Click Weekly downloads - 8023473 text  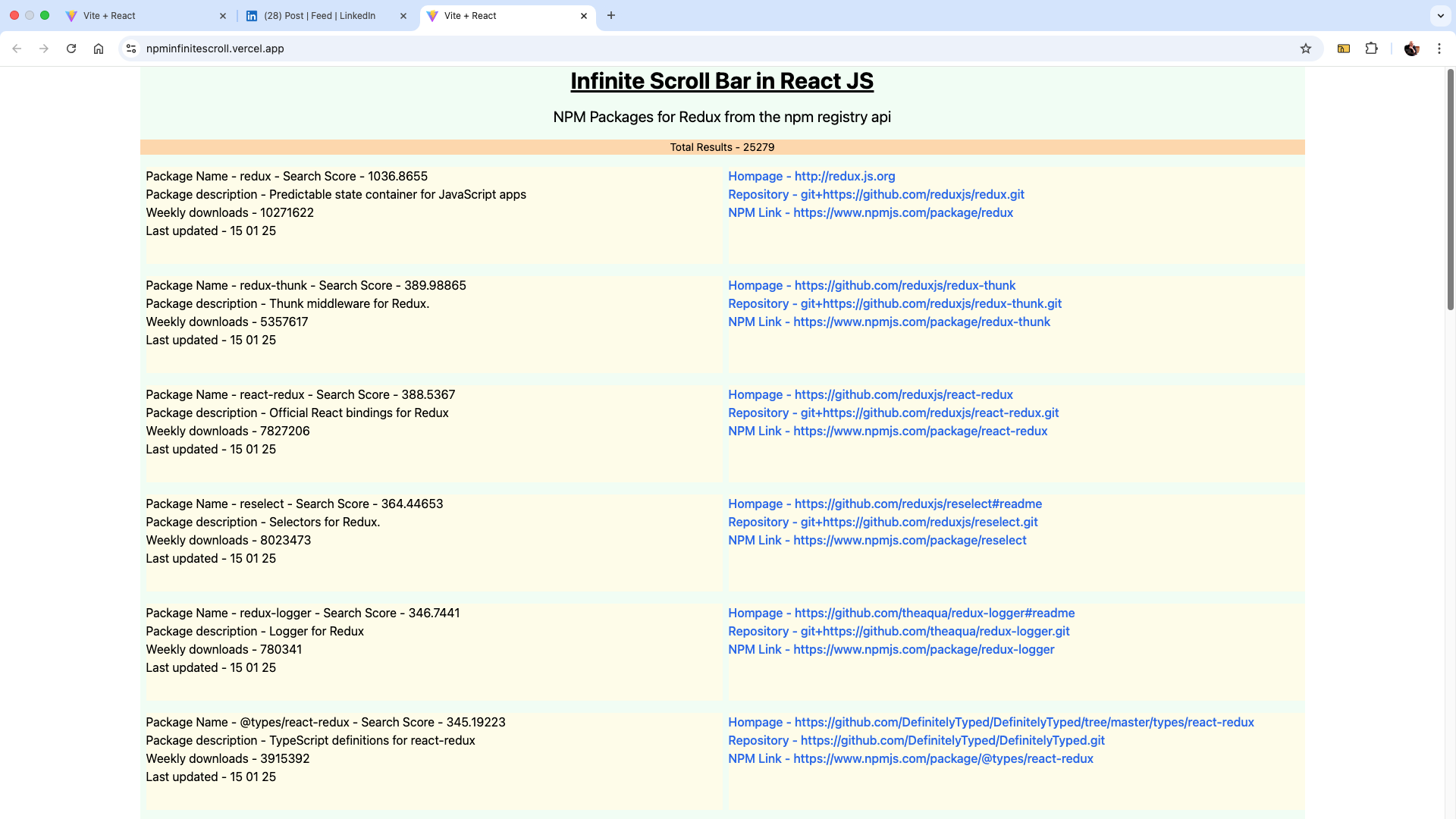pos(228,540)
